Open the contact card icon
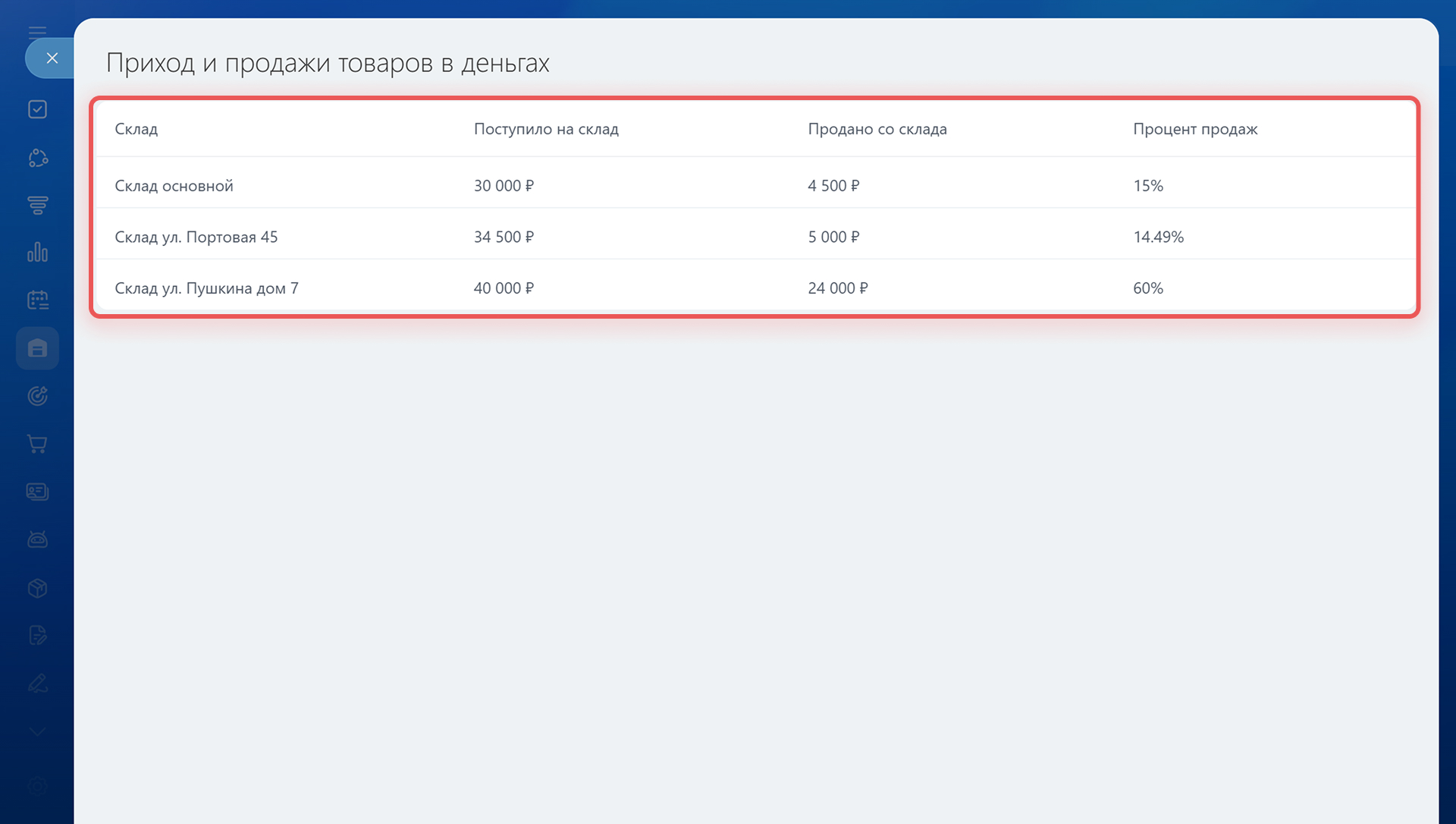Image resolution: width=1456 pixels, height=824 pixels. click(x=37, y=492)
